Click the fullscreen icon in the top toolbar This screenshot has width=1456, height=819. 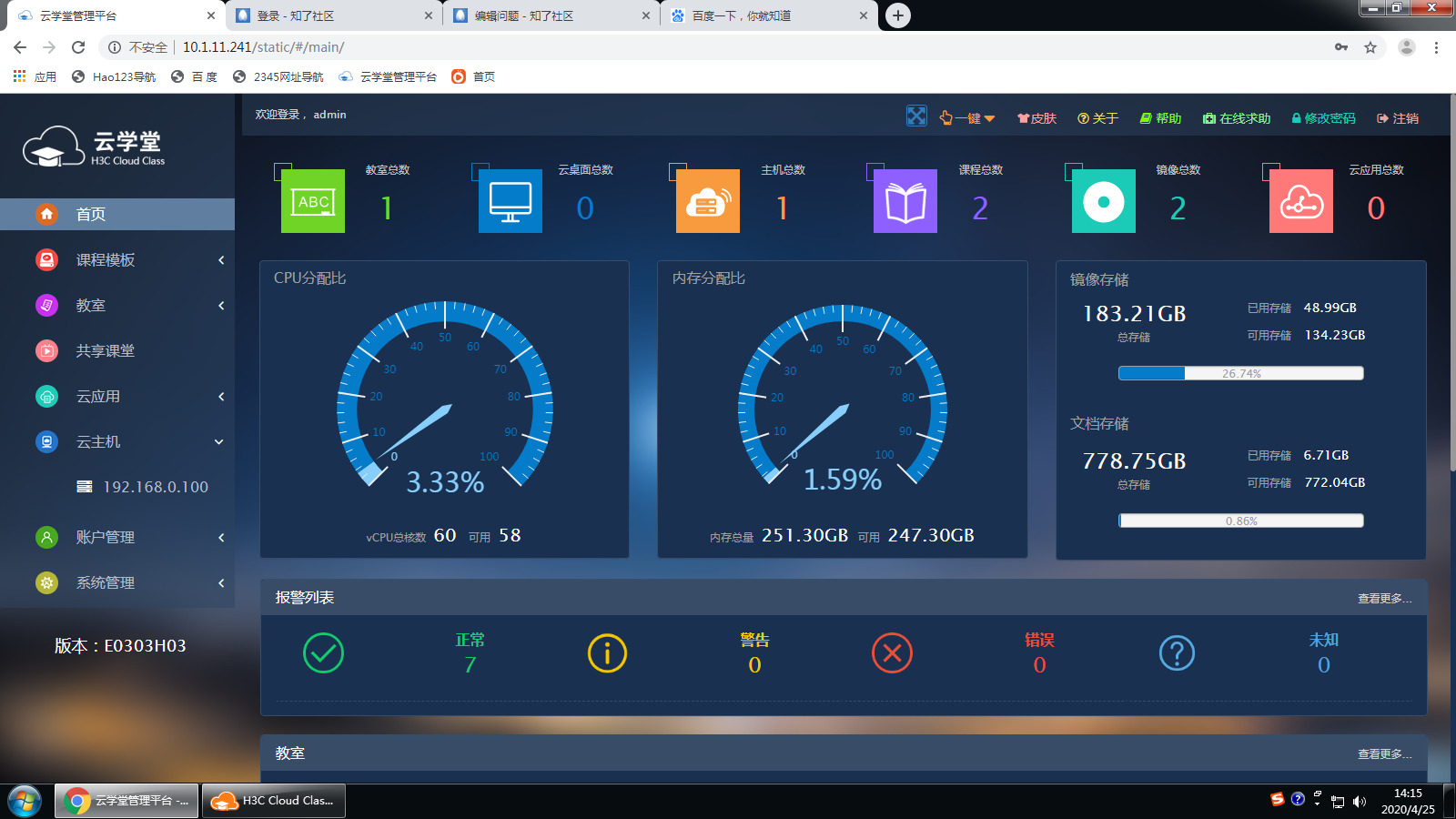916,116
